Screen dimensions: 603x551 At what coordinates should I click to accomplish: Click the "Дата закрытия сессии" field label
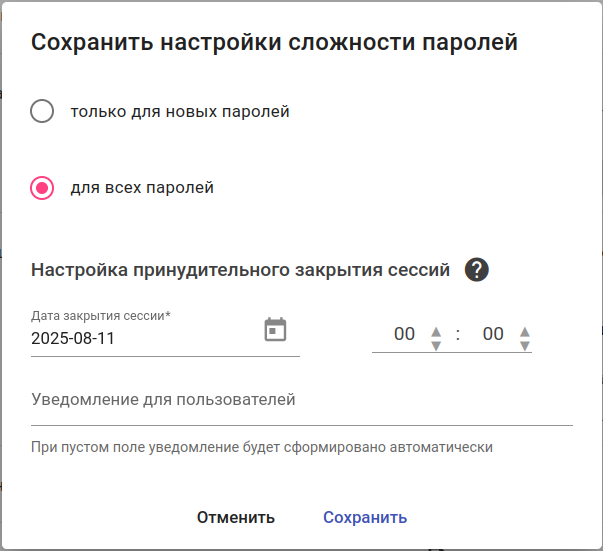click(x=100, y=315)
